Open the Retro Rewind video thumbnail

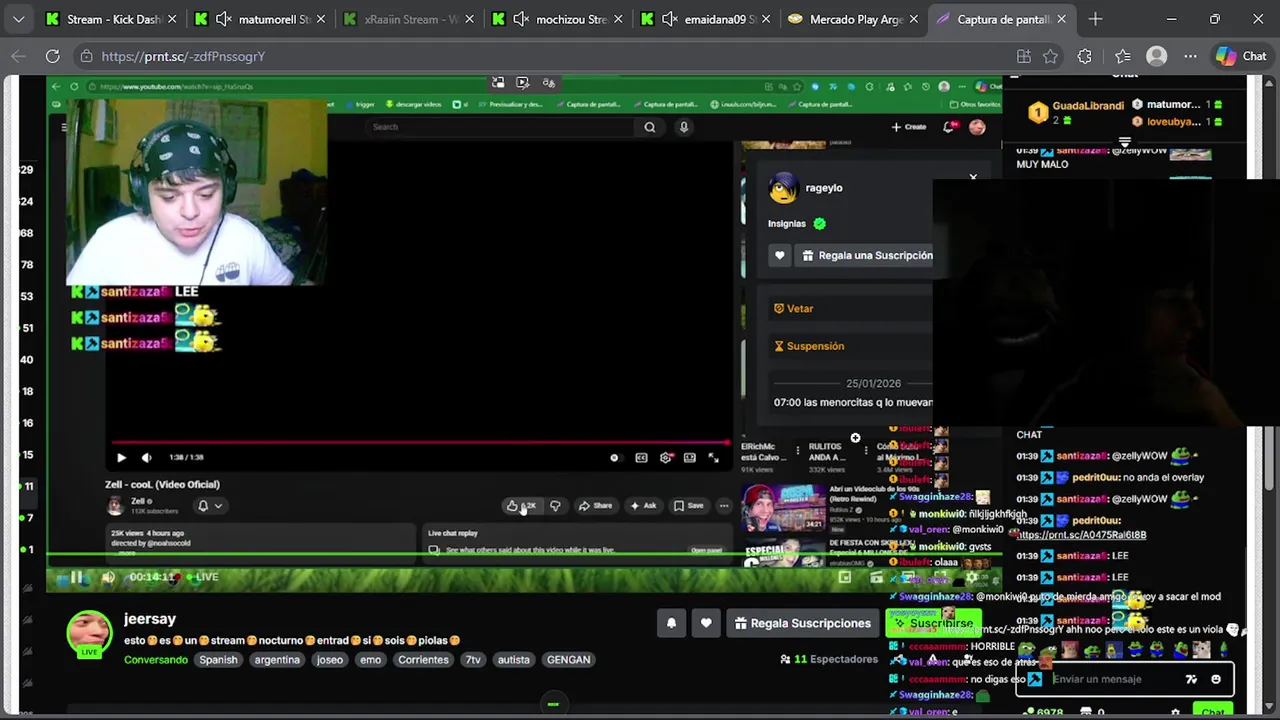tap(783, 509)
